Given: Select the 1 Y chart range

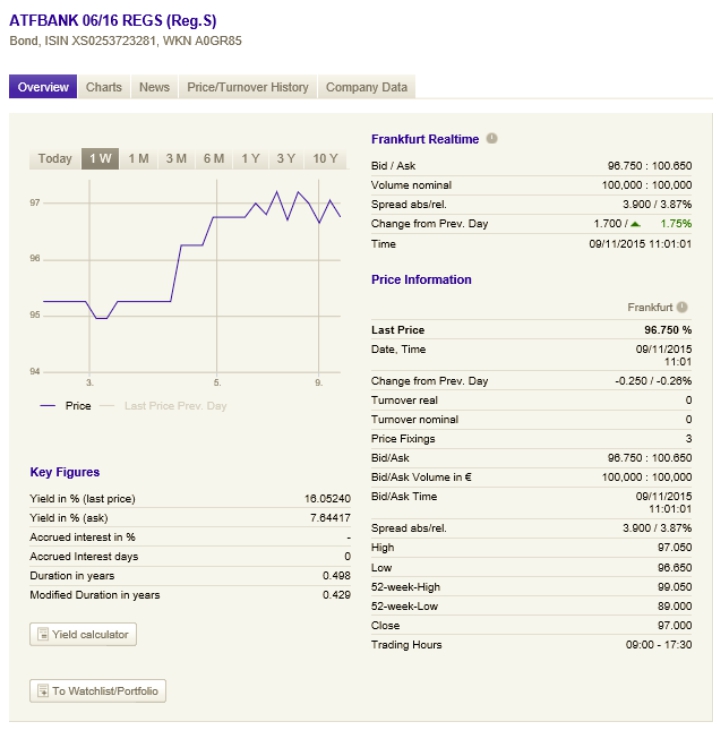Looking at the screenshot, I should tap(250, 159).
